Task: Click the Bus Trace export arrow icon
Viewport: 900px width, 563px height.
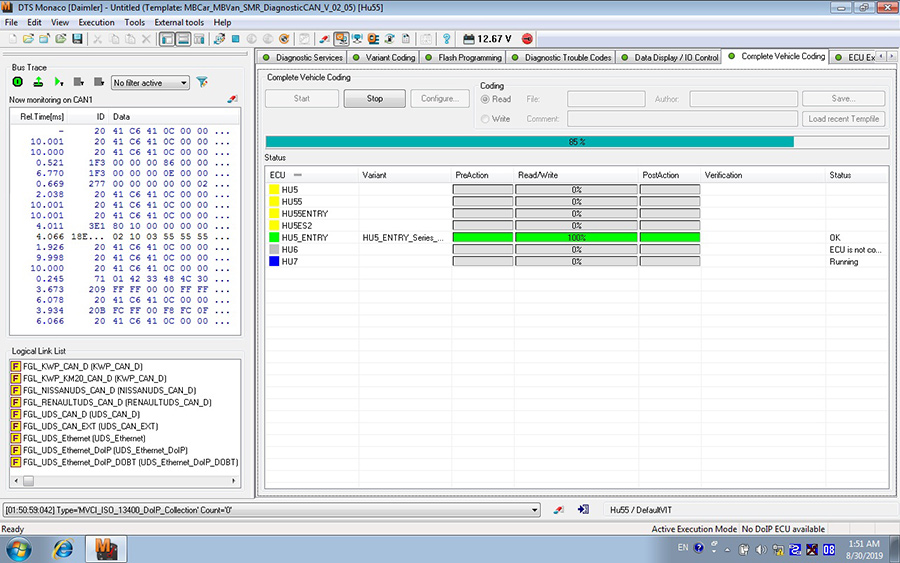Action: pos(38,82)
